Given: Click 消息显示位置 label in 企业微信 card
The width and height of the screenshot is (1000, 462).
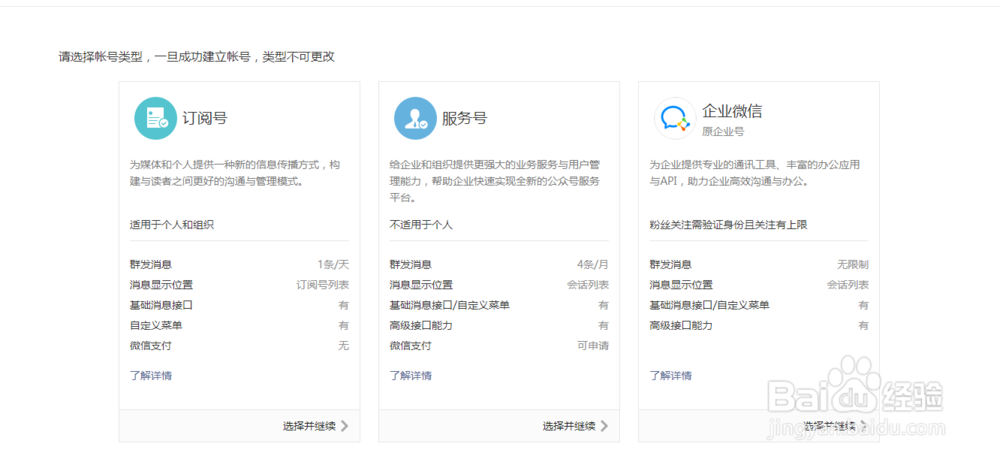Looking at the screenshot, I should (x=682, y=285).
